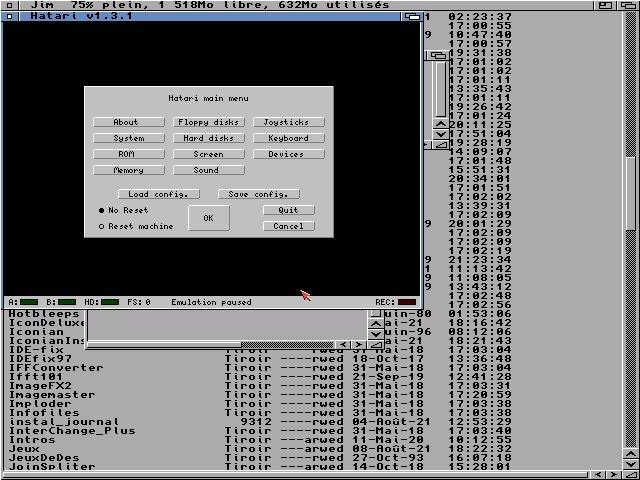
Task: Select the Hotbleeps entry in listing
Action: pyautogui.click(x=44, y=314)
